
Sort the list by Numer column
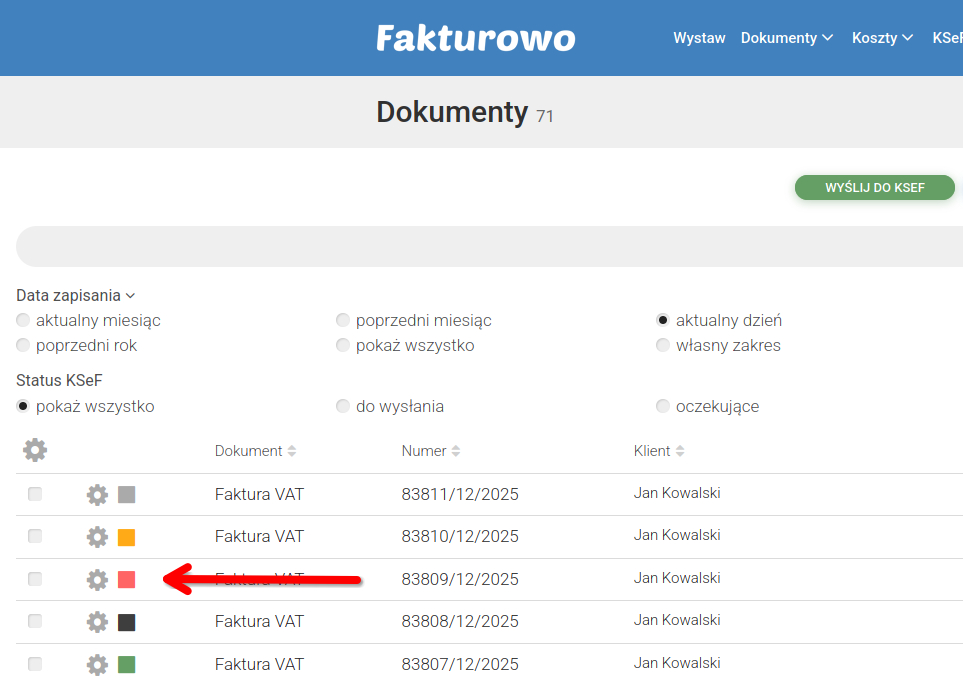click(x=425, y=450)
